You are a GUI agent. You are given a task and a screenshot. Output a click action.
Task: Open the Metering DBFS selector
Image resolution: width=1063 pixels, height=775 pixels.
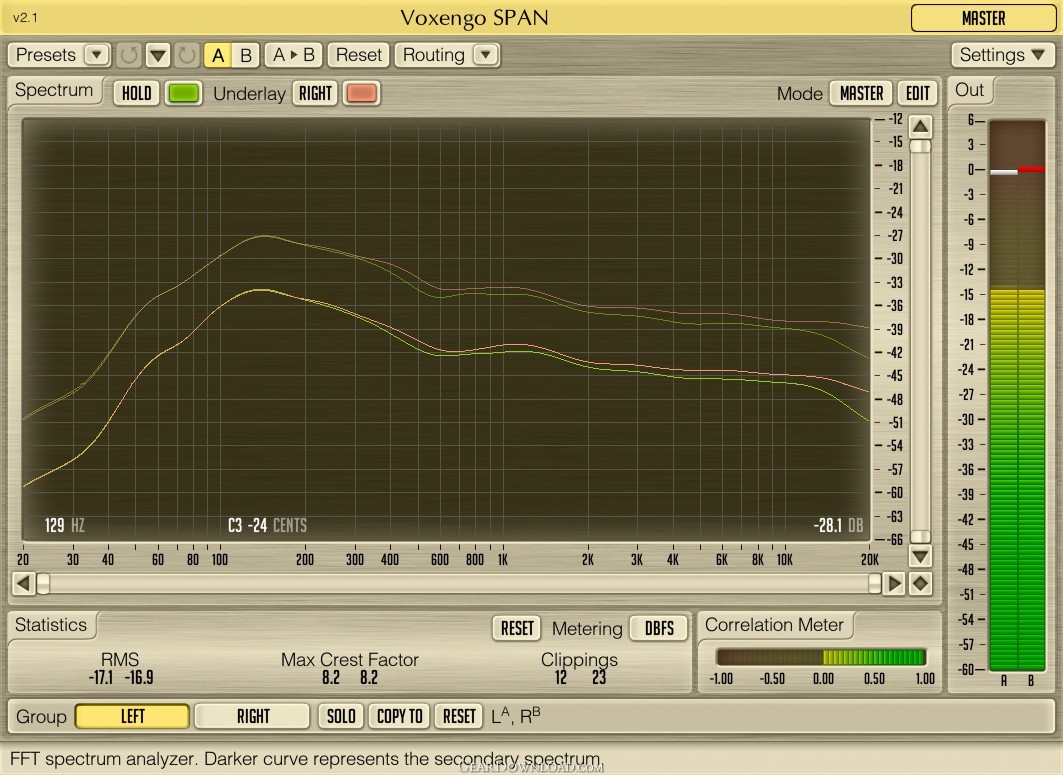(659, 629)
